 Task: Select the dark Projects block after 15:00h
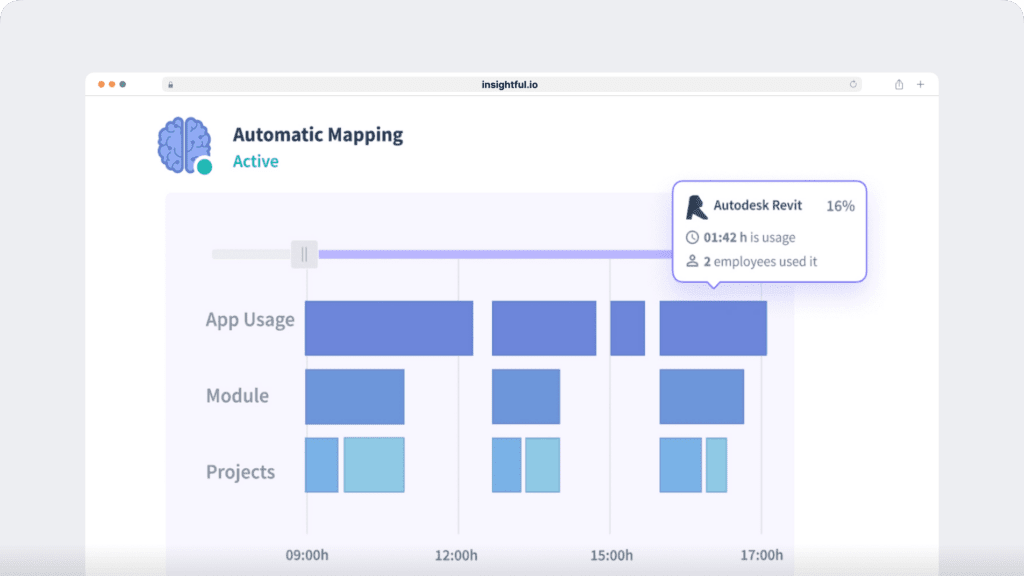680,464
